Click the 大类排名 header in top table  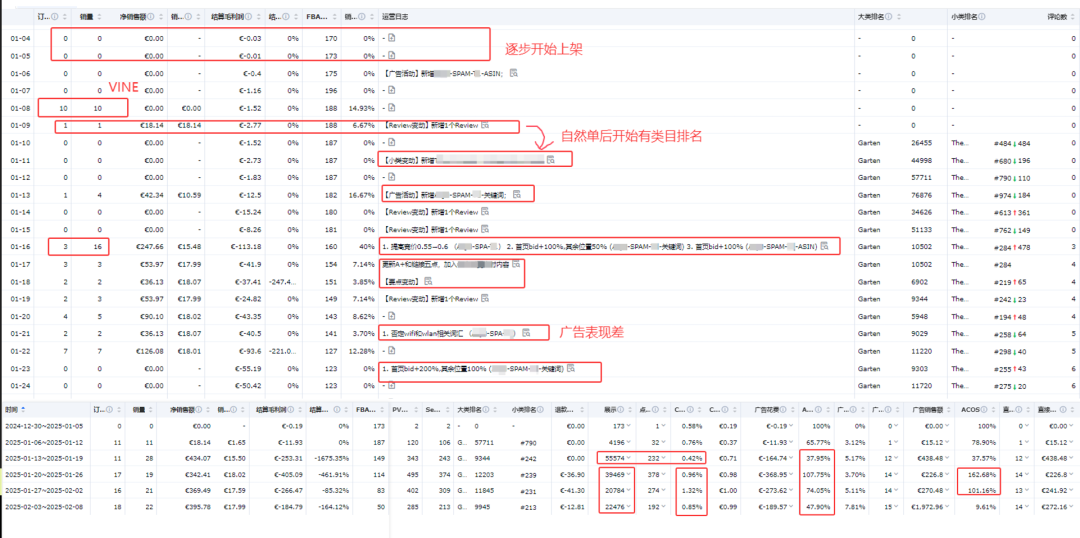[873, 16]
